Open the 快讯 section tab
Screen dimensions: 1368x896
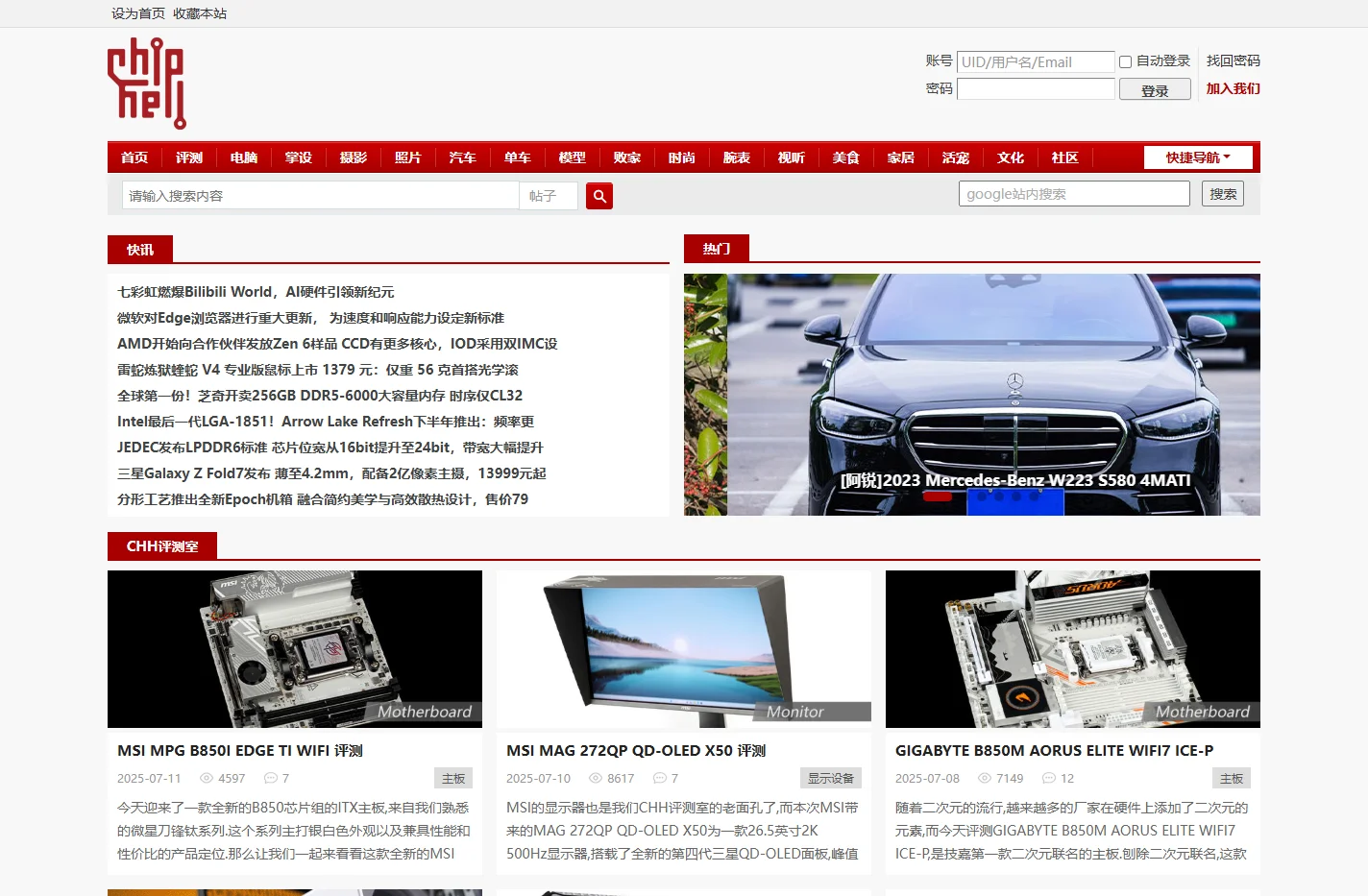(x=140, y=250)
